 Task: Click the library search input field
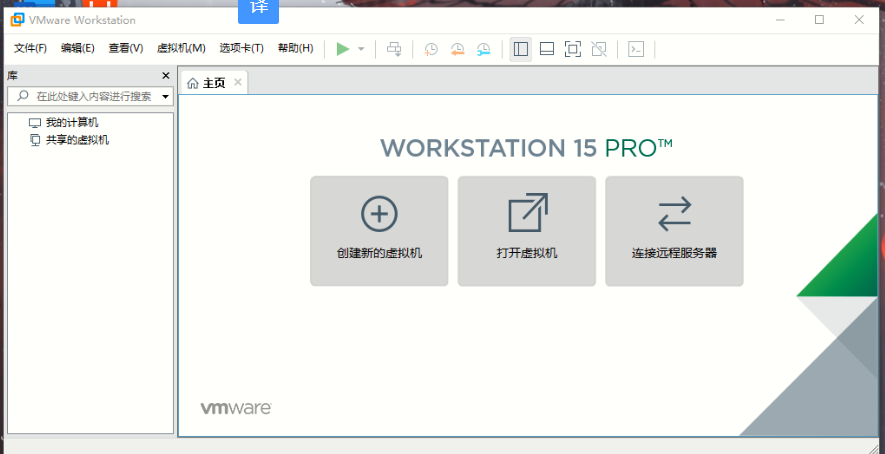pos(89,97)
